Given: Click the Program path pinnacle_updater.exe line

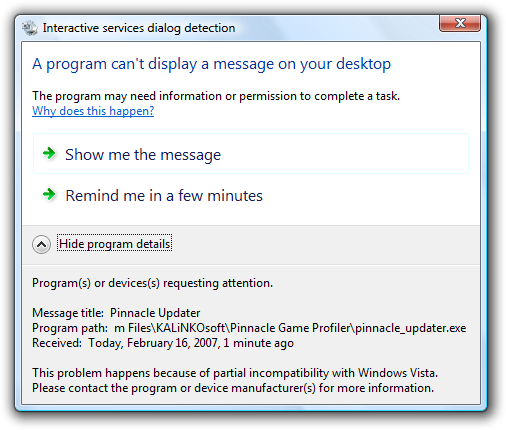Looking at the screenshot, I should point(249,328).
